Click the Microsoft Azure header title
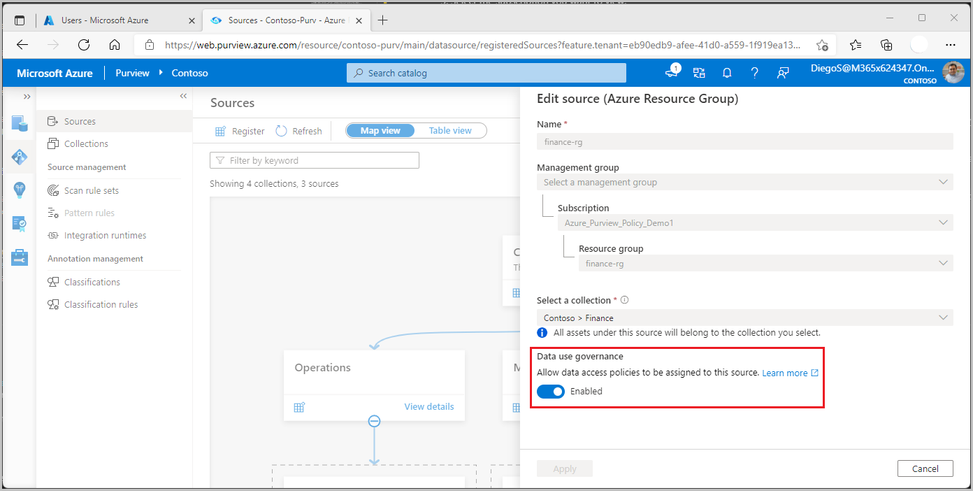Image resolution: width=973 pixels, height=491 pixels. [55, 73]
